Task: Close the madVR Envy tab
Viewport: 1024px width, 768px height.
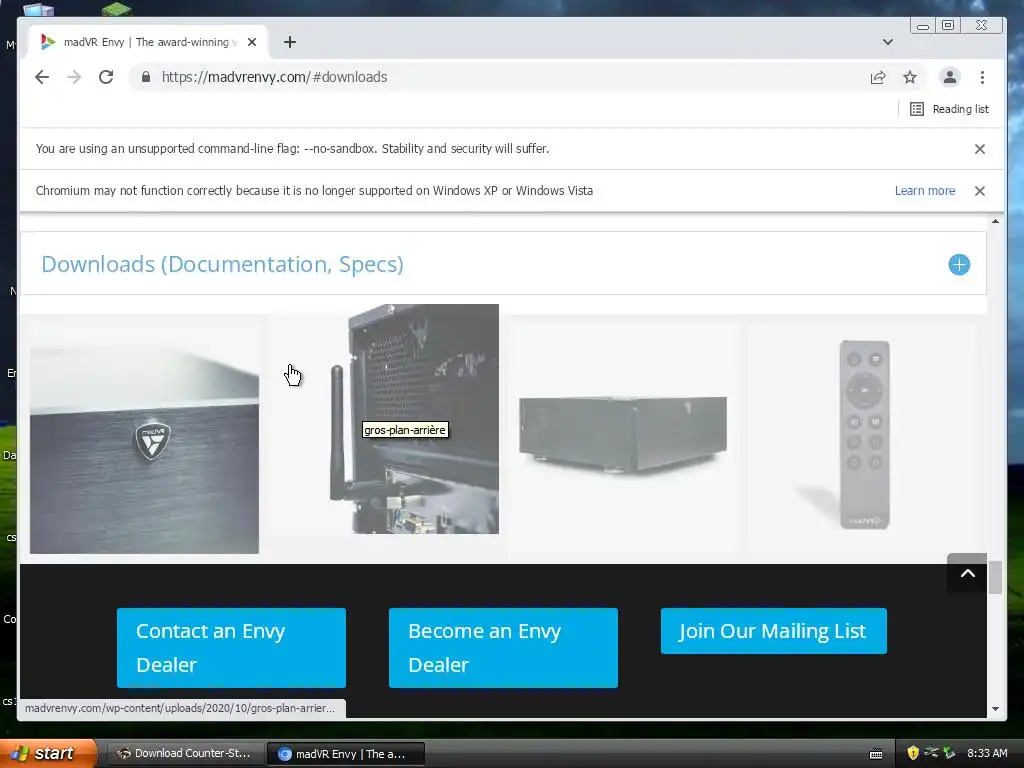Action: pos(252,42)
